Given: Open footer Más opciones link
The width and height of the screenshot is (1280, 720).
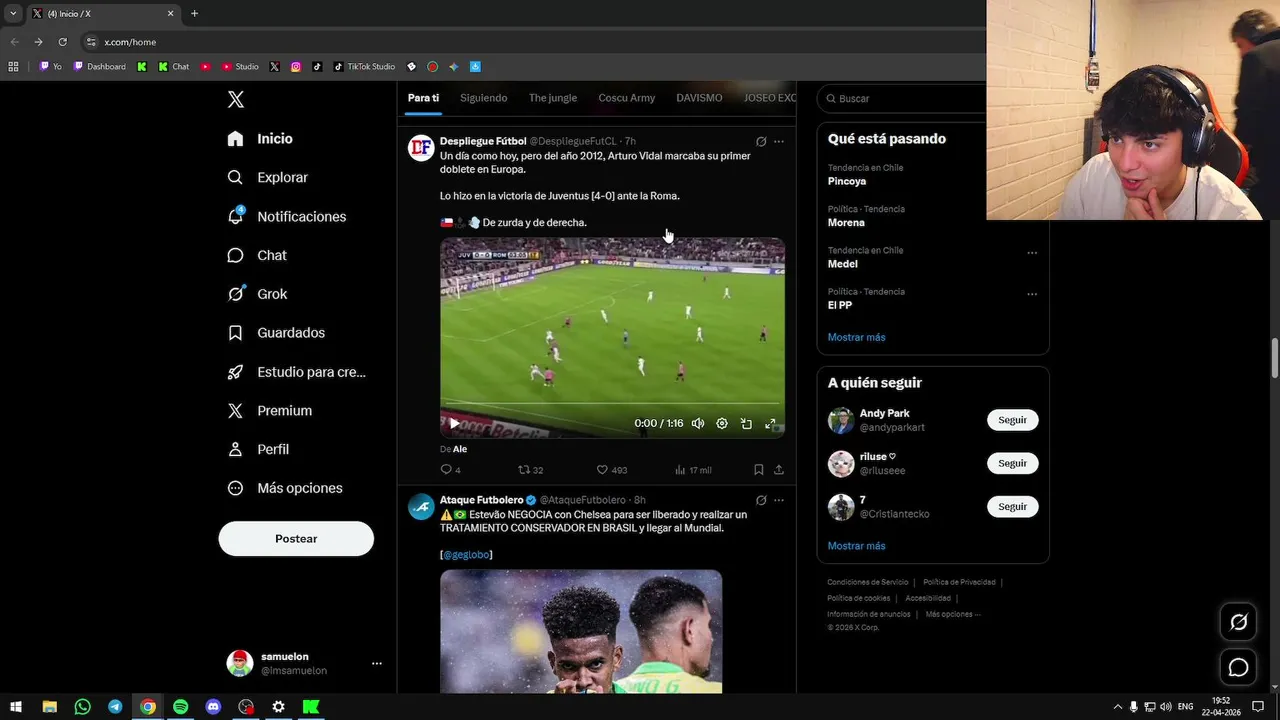Looking at the screenshot, I should tap(953, 614).
